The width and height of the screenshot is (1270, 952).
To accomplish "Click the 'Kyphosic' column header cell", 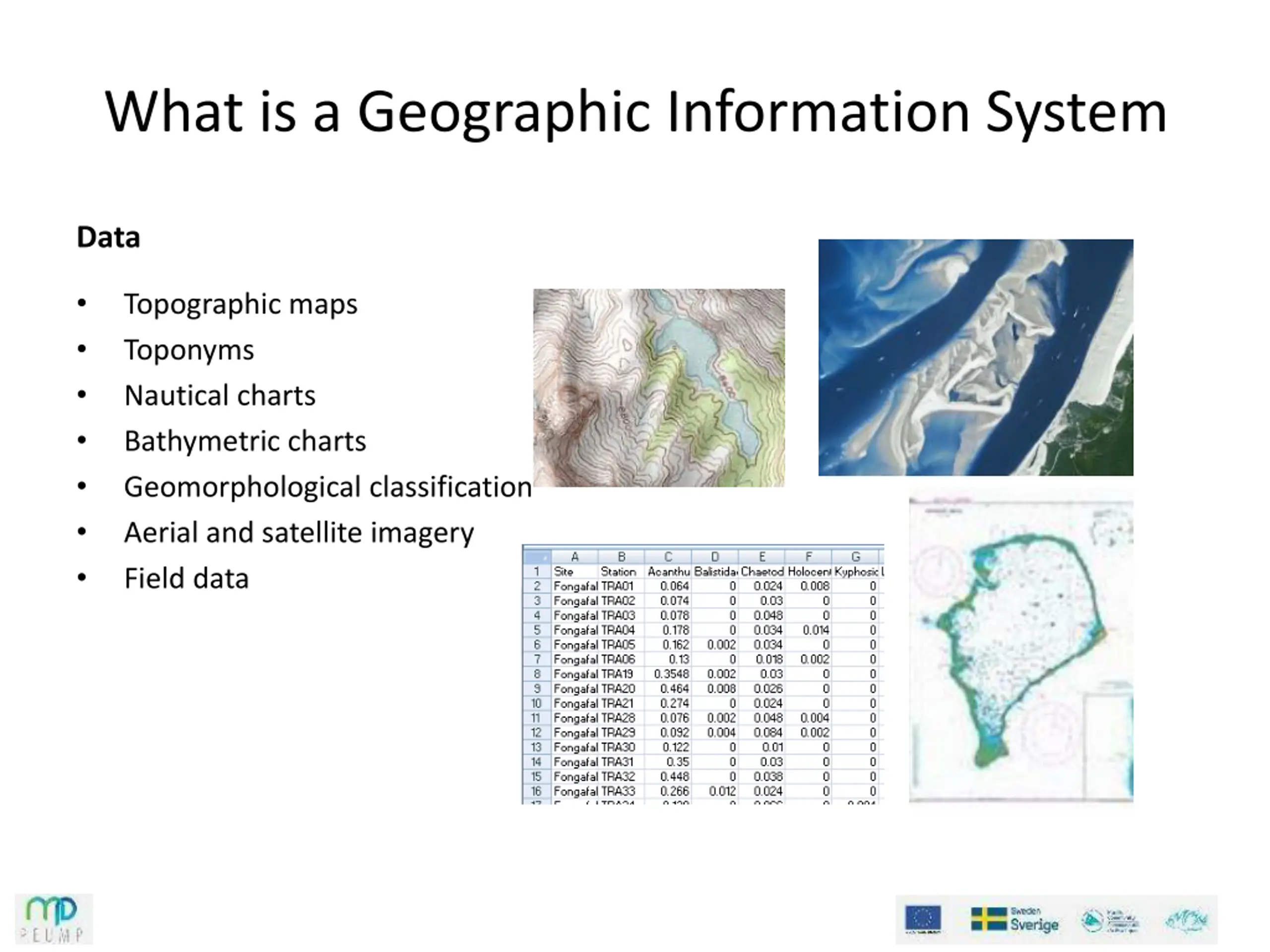I will point(855,572).
